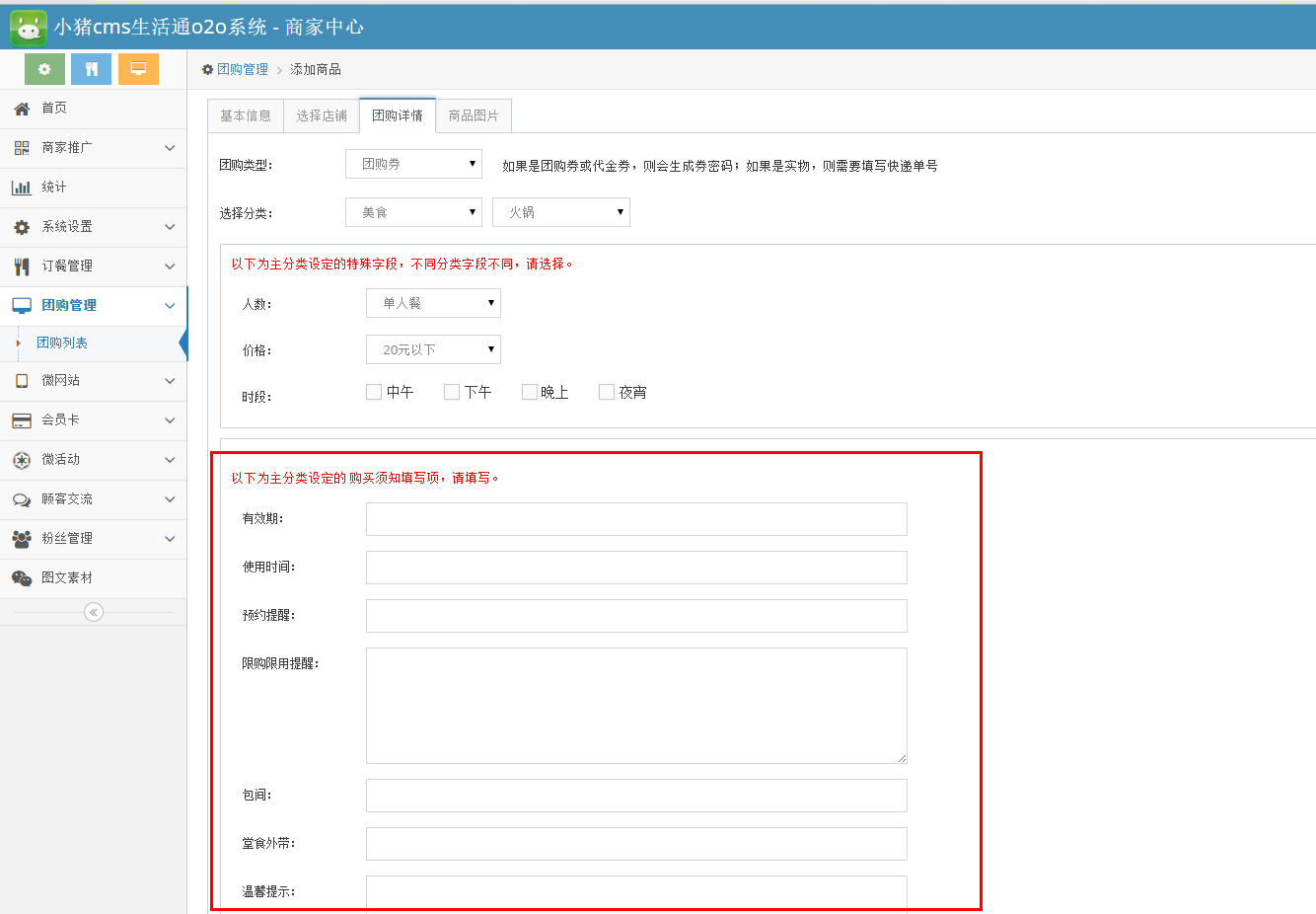Open the 美食 category dropdown

point(413,211)
